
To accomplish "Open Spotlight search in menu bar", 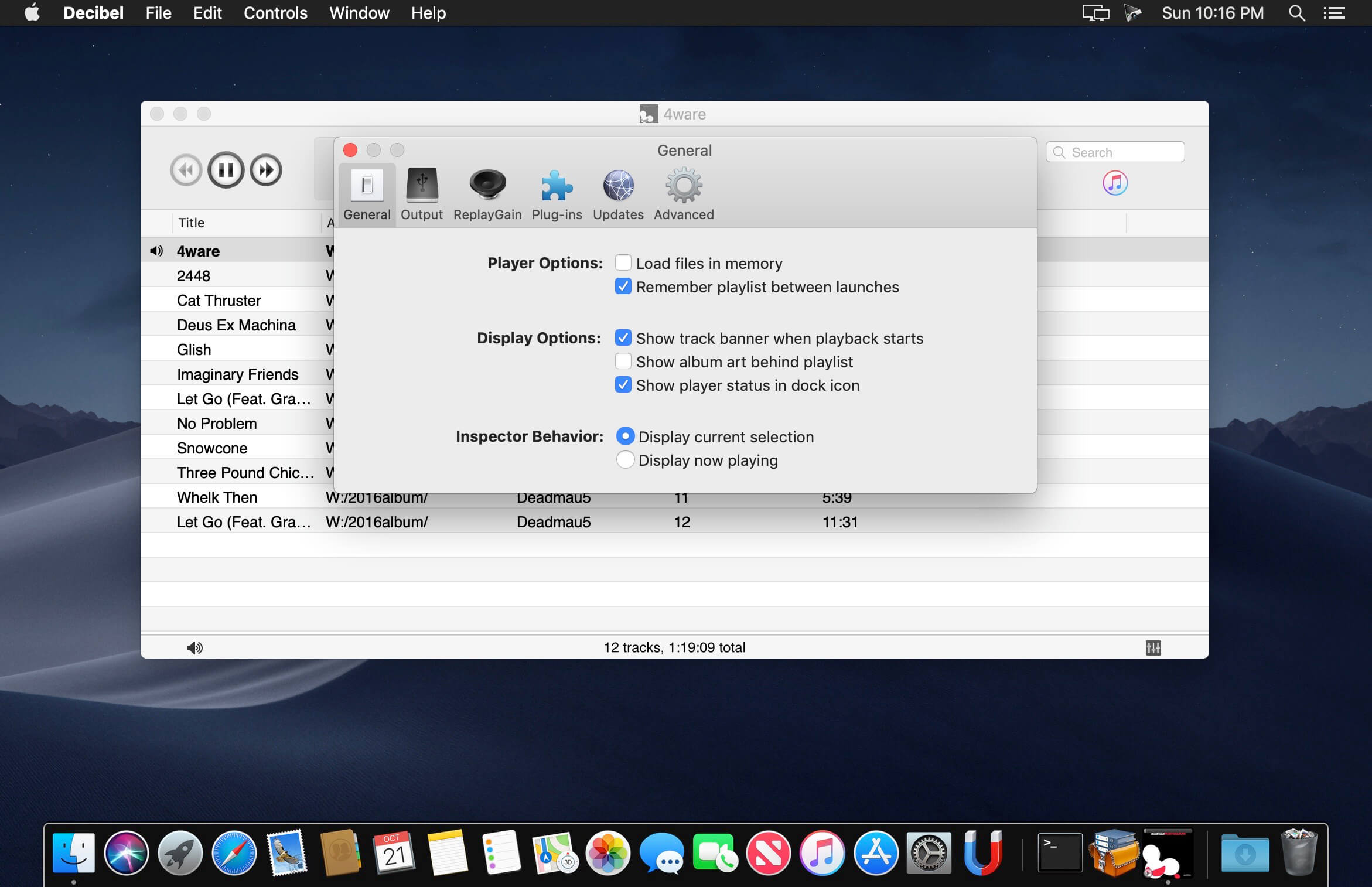I will 1296,13.
